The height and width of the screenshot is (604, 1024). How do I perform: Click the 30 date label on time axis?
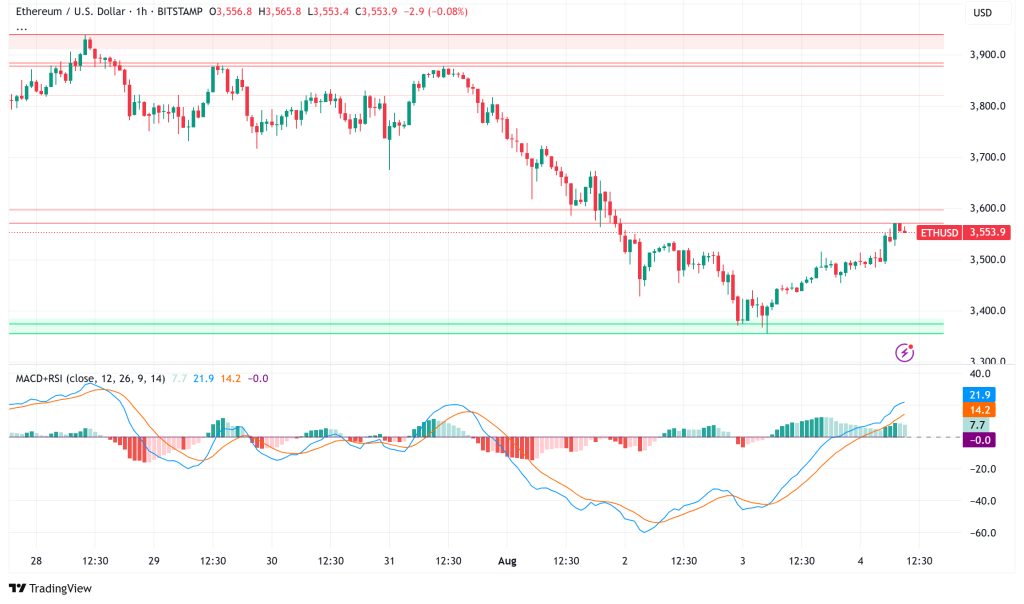272,561
